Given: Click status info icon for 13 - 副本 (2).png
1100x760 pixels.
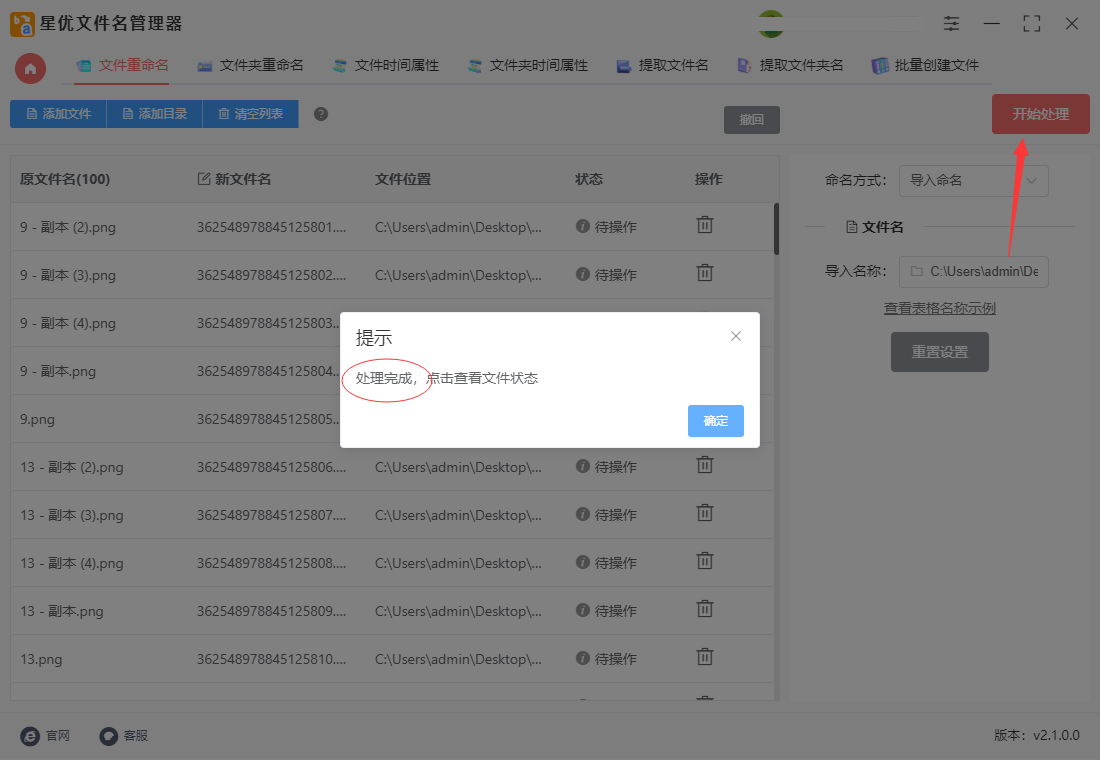Looking at the screenshot, I should 582,466.
